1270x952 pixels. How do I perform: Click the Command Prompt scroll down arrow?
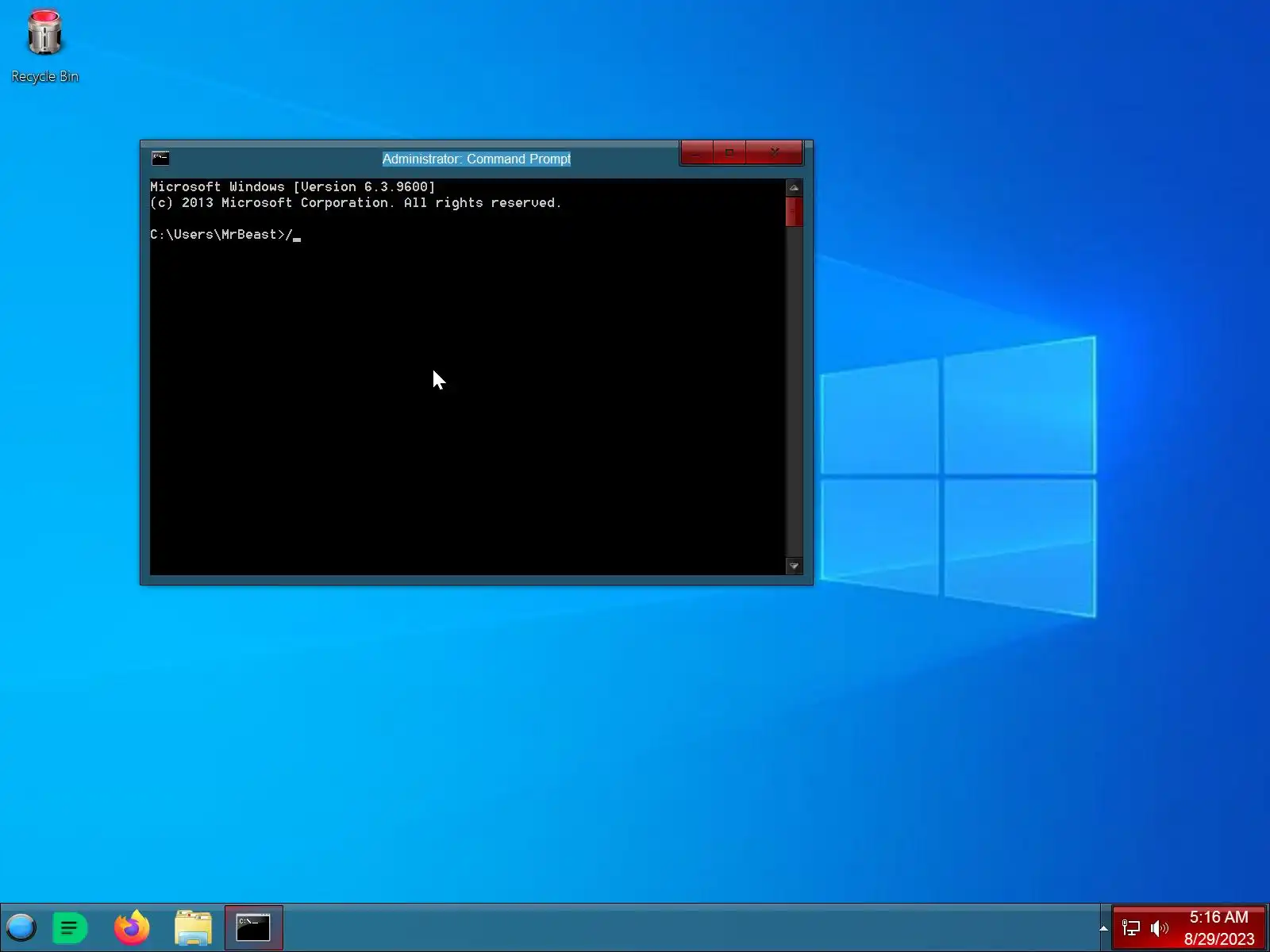click(794, 566)
